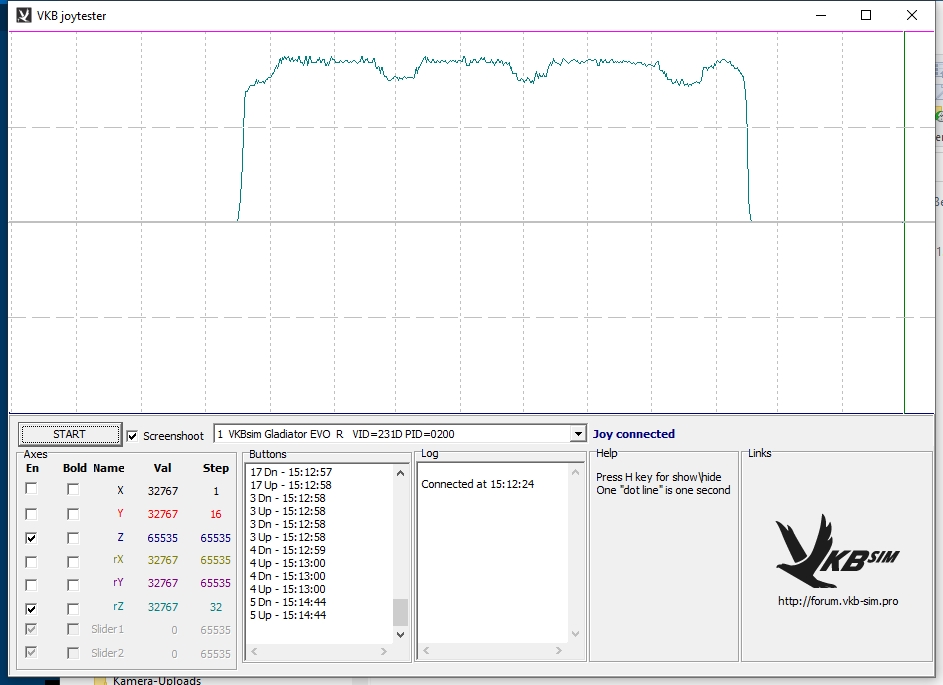This screenshot has width=943, height=685.
Task: Click the X axis step value 1
Action: (216, 491)
